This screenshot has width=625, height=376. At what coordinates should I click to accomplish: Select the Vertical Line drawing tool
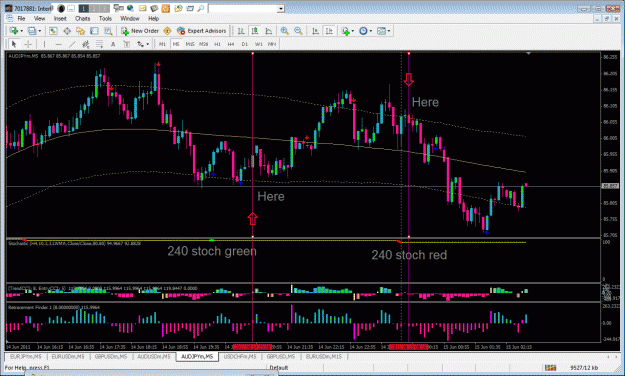pyautogui.click(x=44, y=44)
